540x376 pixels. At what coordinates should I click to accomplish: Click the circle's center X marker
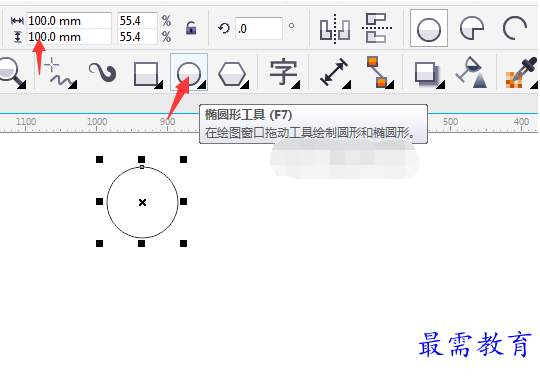point(142,202)
